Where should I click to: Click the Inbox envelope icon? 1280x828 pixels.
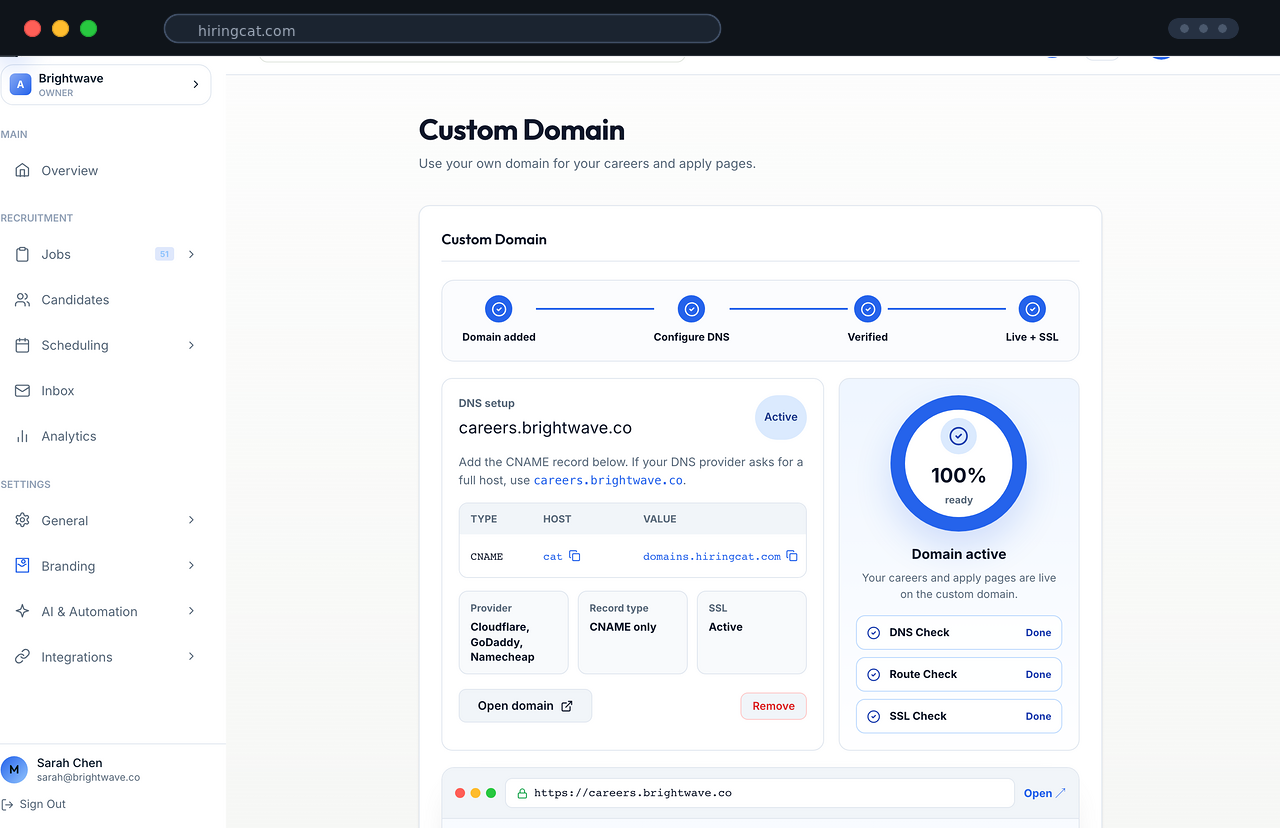tap(22, 391)
